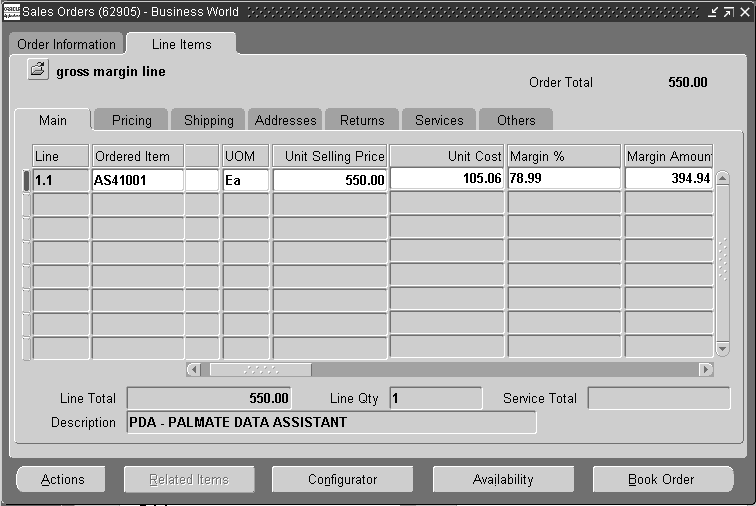Click the folder icon beside gross margin line
The height and width of the screenshot is (506, 756).
38,70
